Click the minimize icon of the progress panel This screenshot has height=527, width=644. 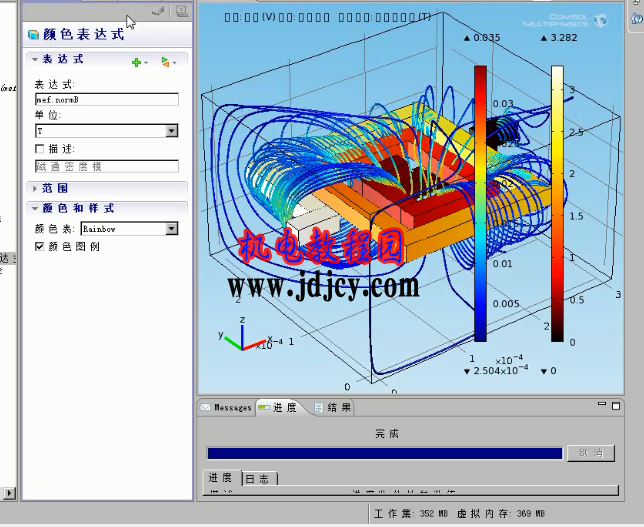tap(602, 404)
